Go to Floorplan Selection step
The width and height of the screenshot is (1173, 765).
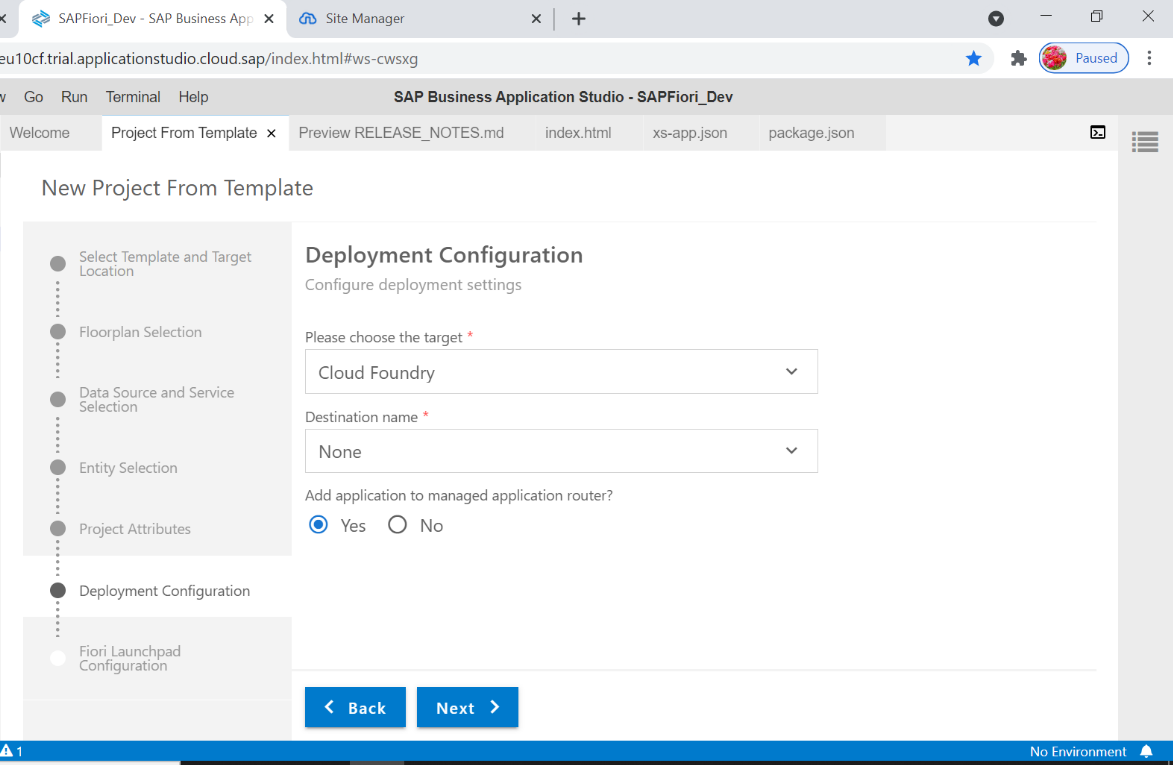141,332
